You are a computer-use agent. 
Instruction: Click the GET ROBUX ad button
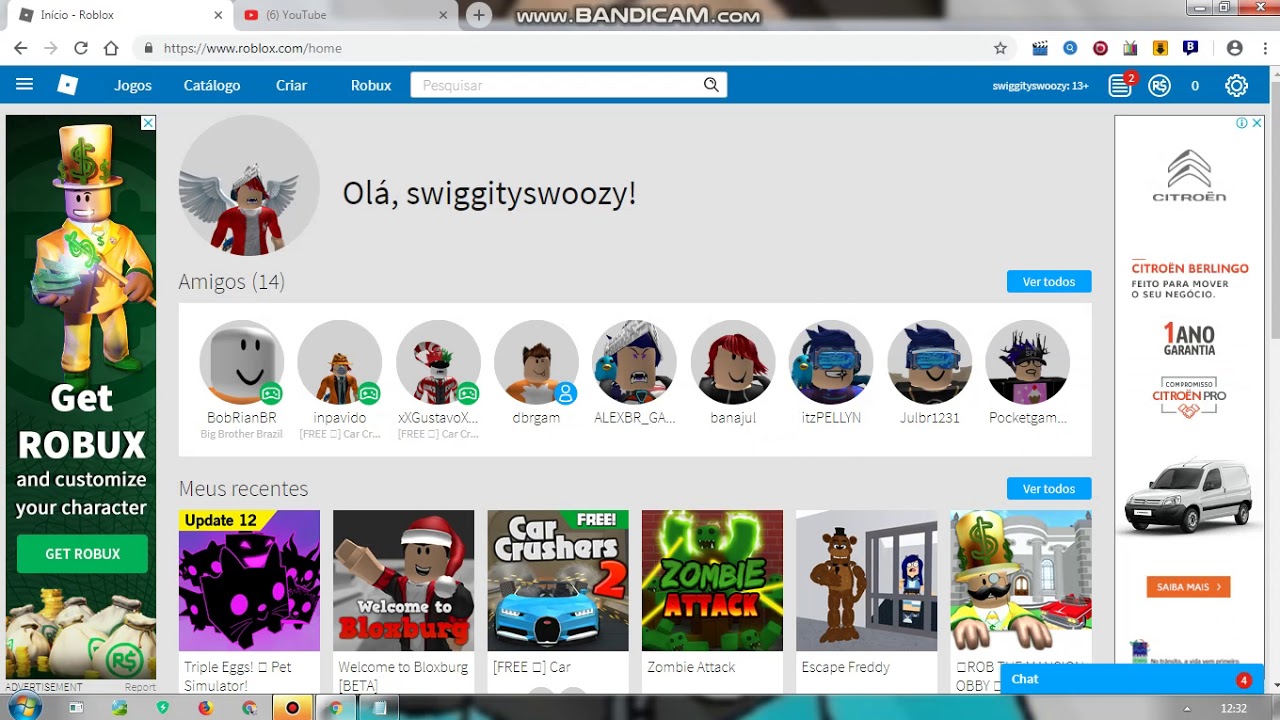(82, 554)
